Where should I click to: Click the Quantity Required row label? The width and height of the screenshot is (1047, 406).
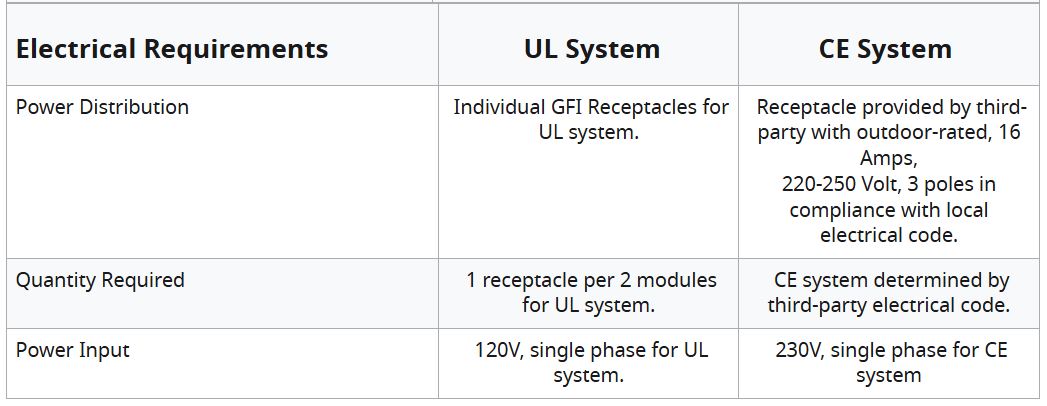[x=100, y=280]
